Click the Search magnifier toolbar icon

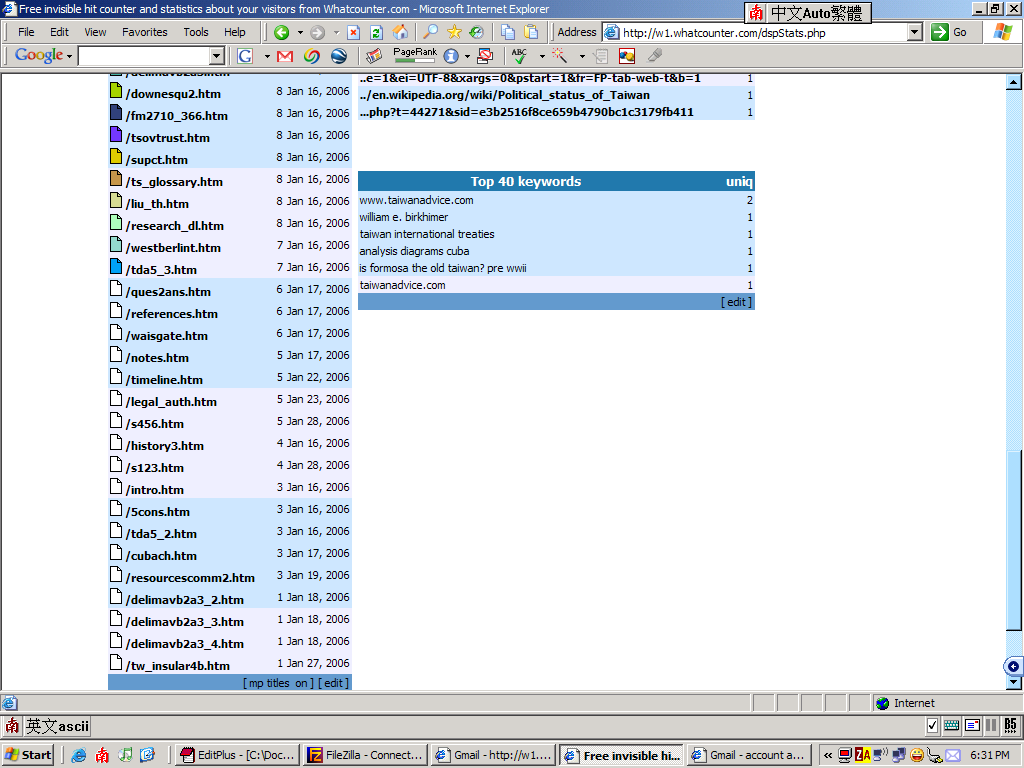(430, 32)
